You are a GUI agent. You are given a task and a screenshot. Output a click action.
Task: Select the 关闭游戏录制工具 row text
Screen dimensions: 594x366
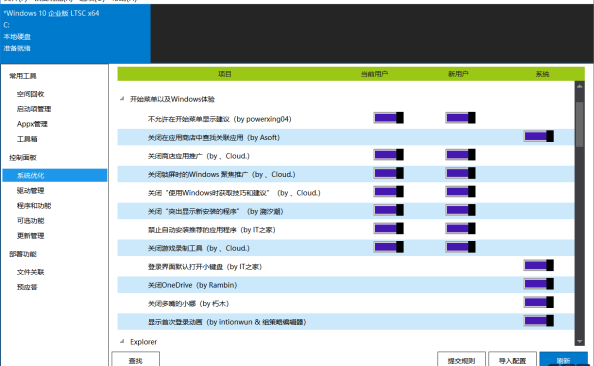[x=199, y=248]
